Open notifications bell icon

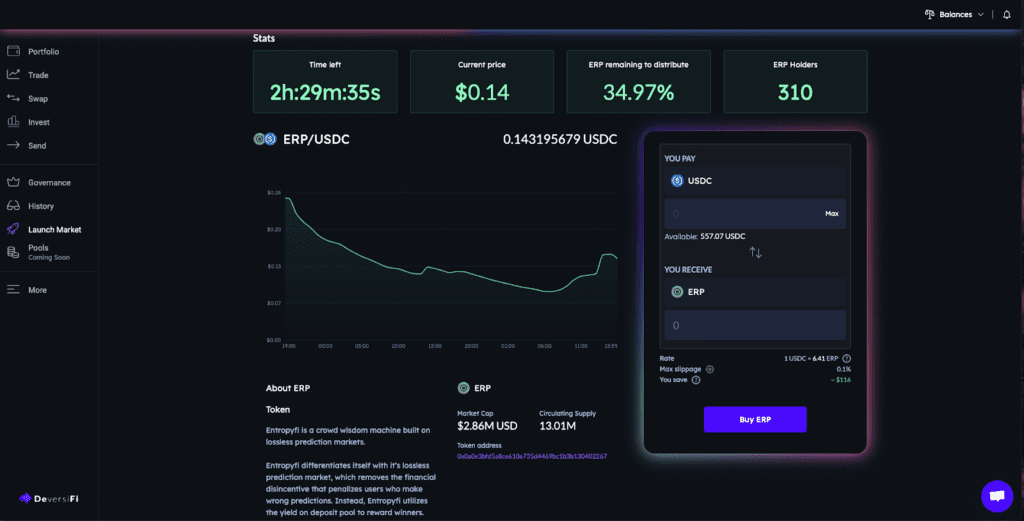(x=1006, y=14)
